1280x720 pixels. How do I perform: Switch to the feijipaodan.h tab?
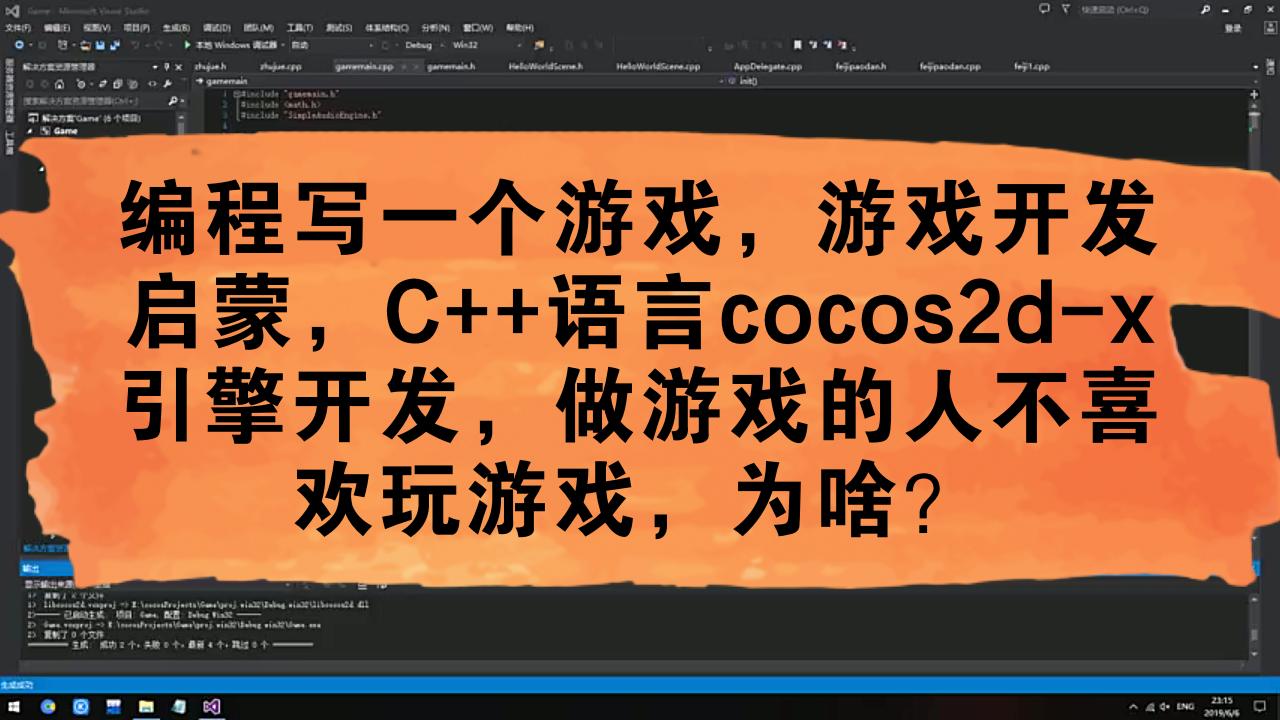(861, 66)
